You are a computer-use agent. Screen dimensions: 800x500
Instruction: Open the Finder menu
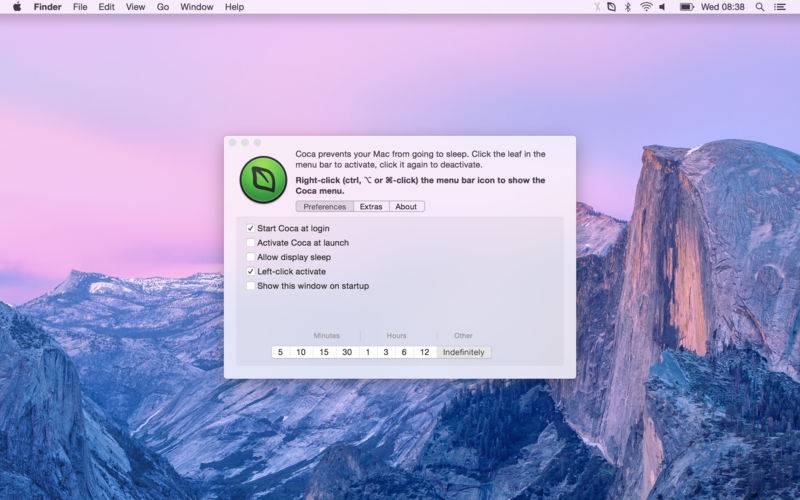pyautogui.click(x=47, y=7)
